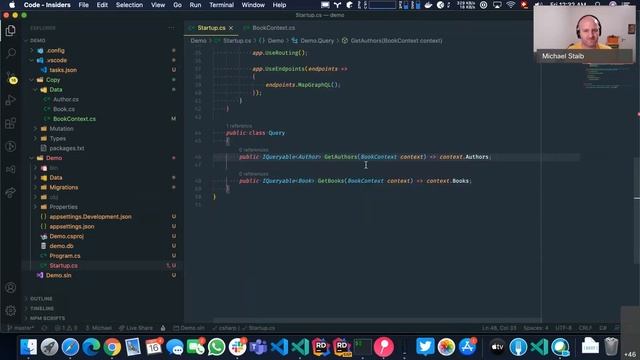Open the File menu
Viewport: 640px width, 360px height.
[84, 5]
